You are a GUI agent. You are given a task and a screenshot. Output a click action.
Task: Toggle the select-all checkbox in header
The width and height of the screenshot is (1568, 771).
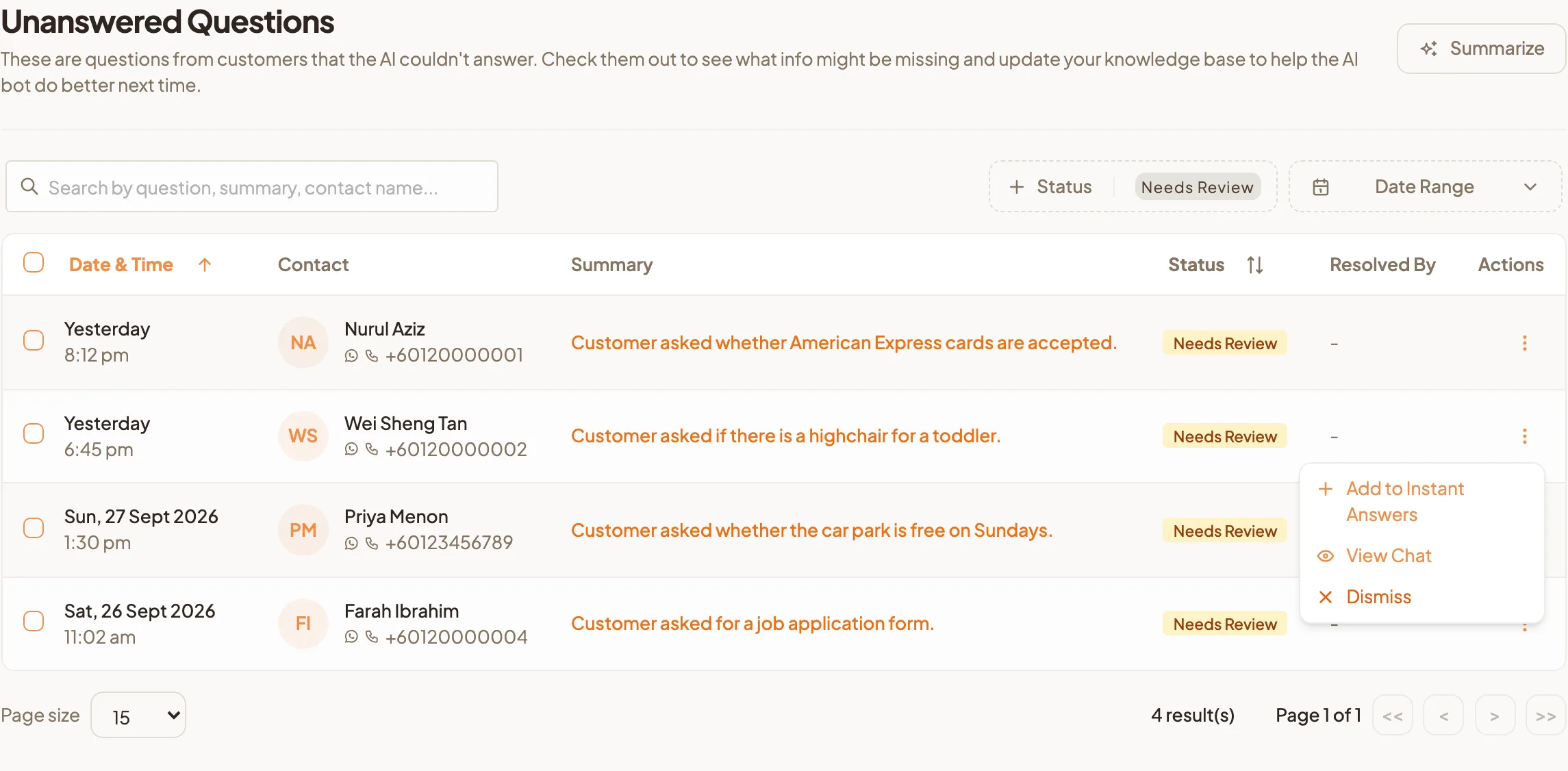coord(34,263)
